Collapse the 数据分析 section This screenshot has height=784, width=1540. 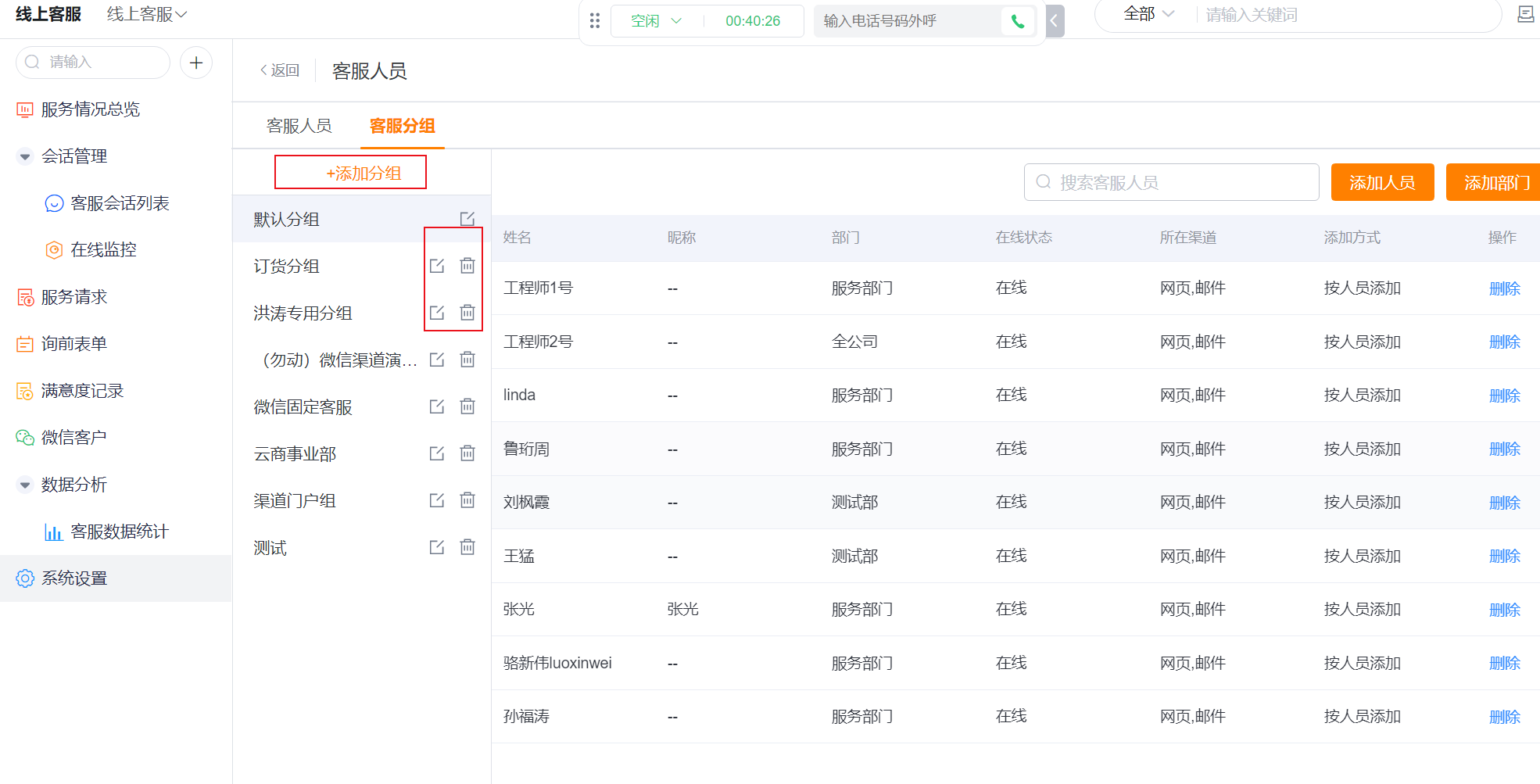pos(25,485)
